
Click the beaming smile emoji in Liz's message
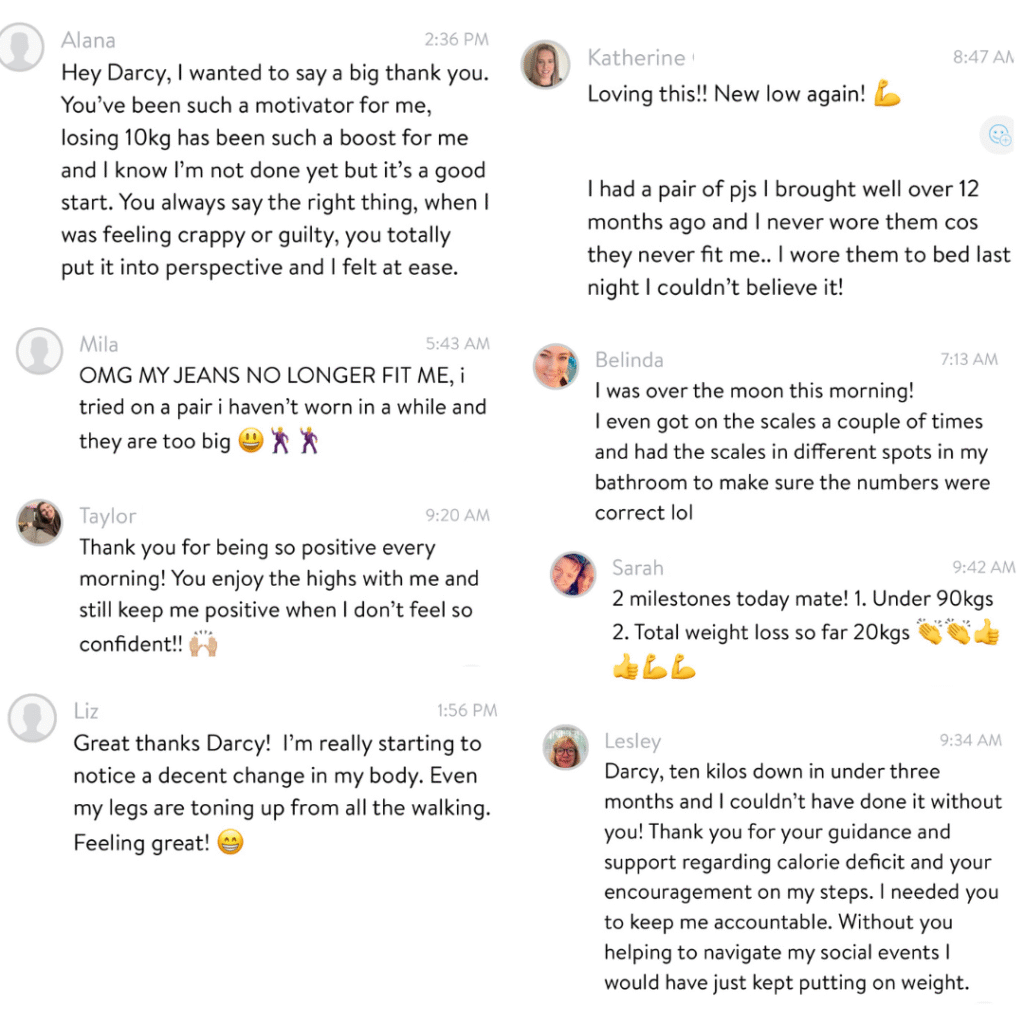coord(230,842)
